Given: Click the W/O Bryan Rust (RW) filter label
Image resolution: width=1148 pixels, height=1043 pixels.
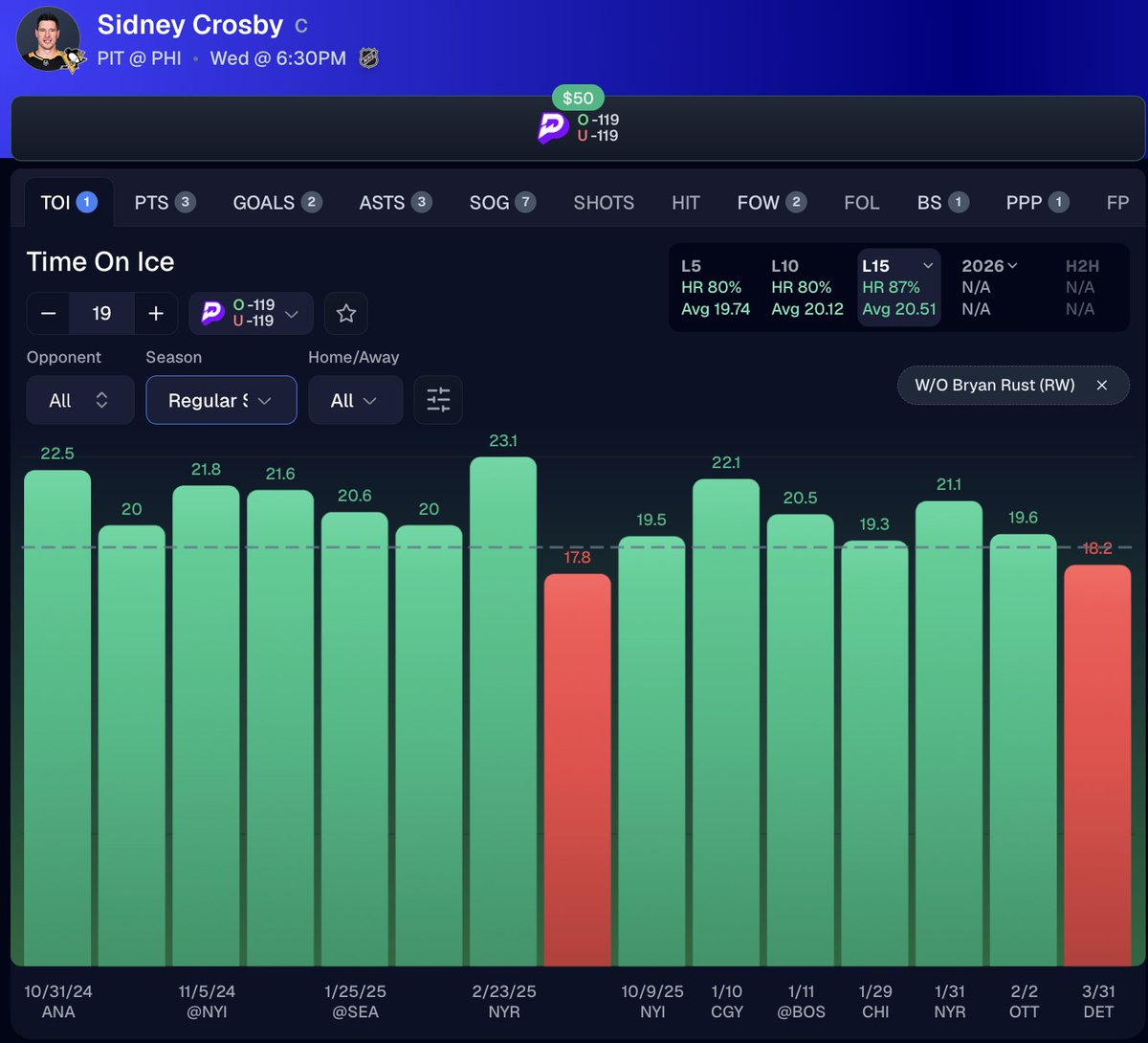Looking at the screenshot, I should click(x=995, y=385).
